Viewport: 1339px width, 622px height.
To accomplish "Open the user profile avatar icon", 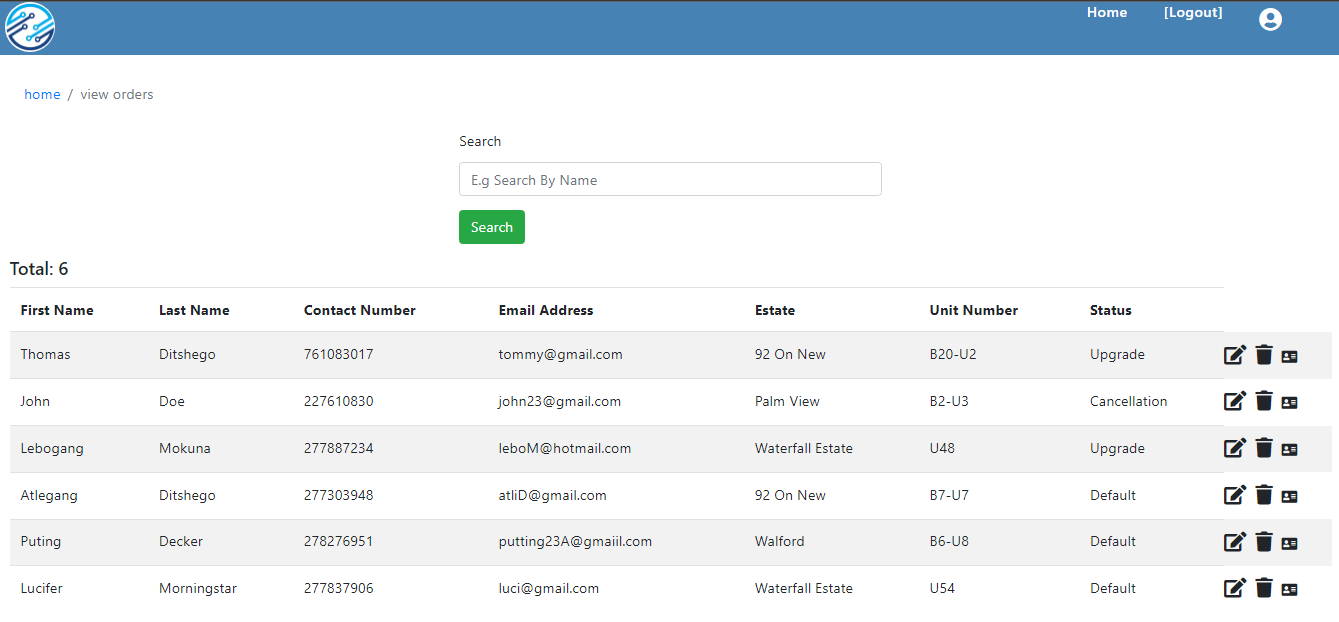I will click(x=1270, y=19).
